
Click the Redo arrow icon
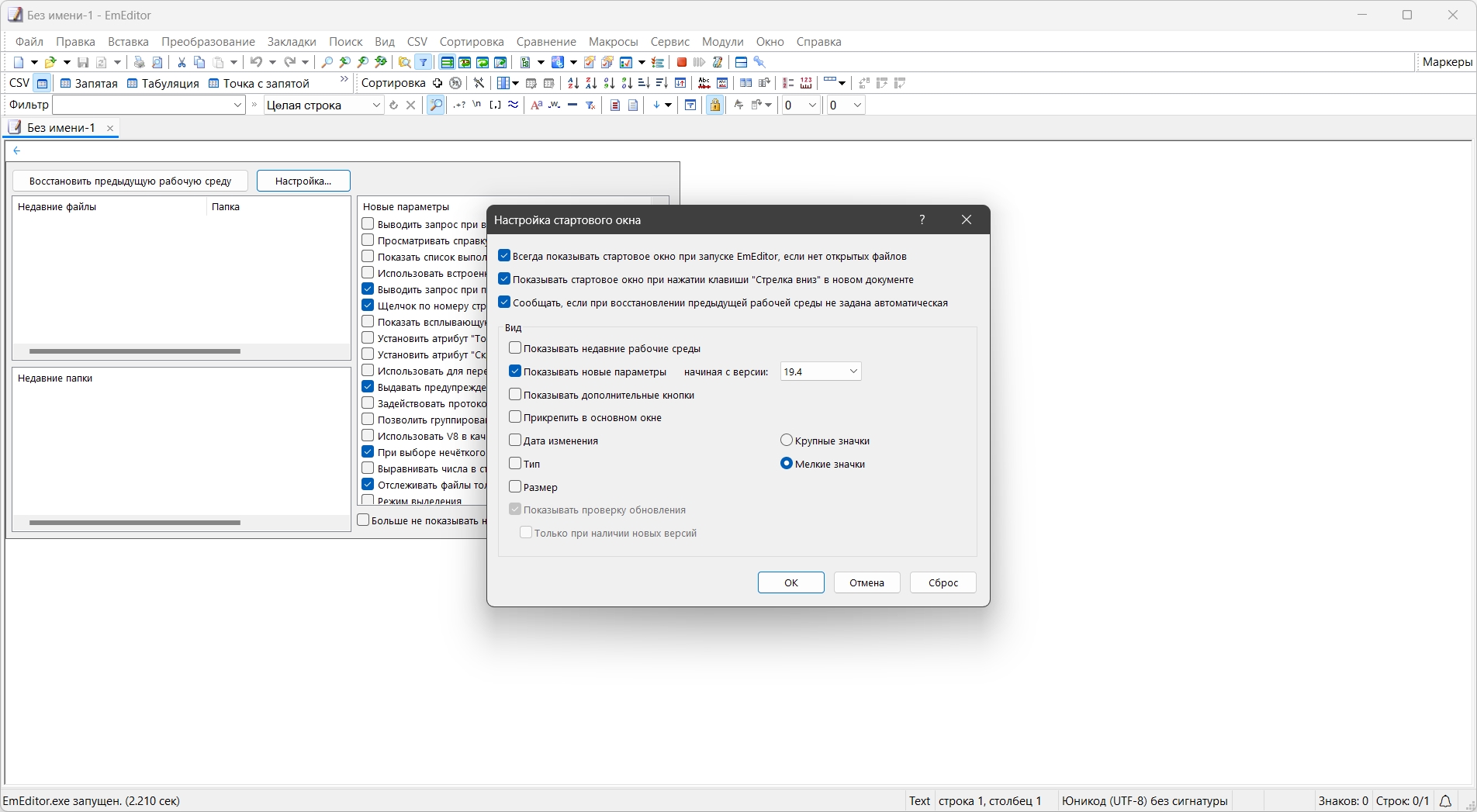(290, 62)
